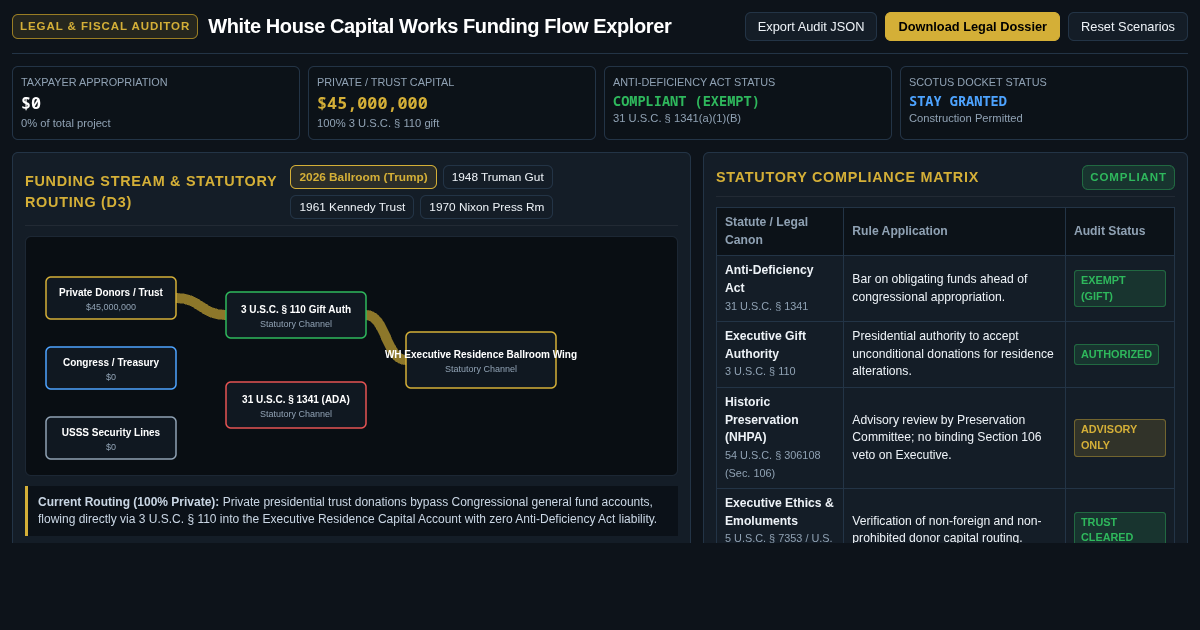Image resolution: width=1200 pixels, height=630 pixels.
Task: Click USSS Security Lines node
Action: [111, 438]
